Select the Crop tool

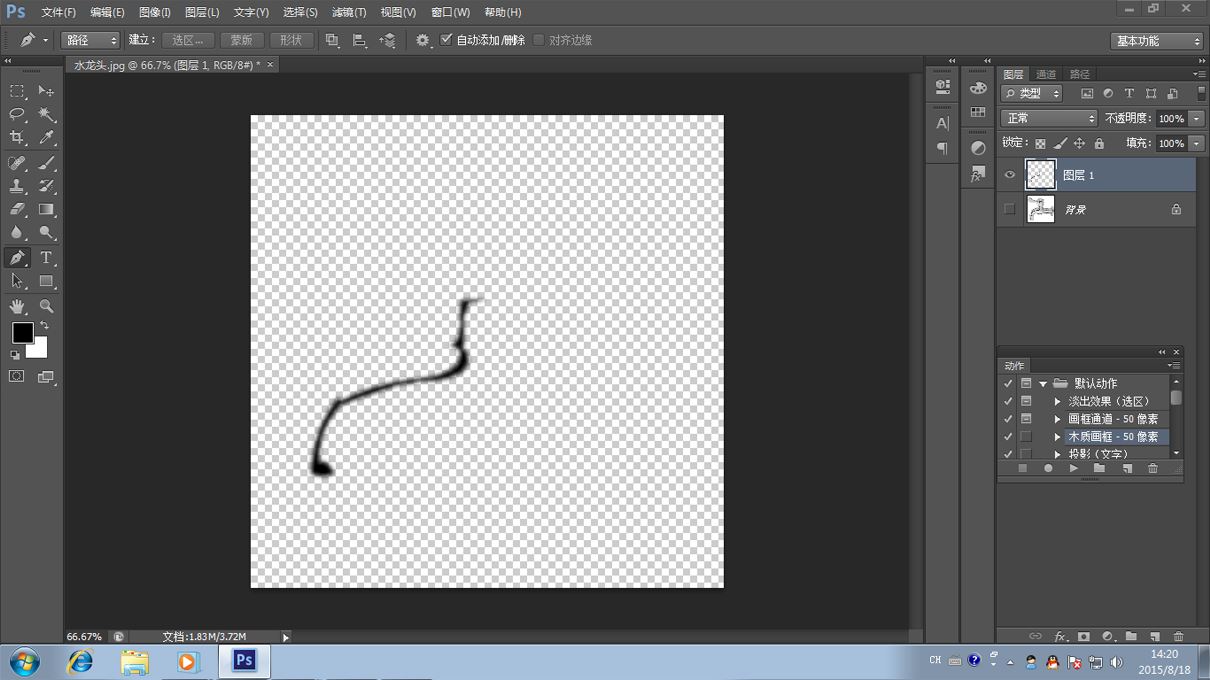pos(17,138)
